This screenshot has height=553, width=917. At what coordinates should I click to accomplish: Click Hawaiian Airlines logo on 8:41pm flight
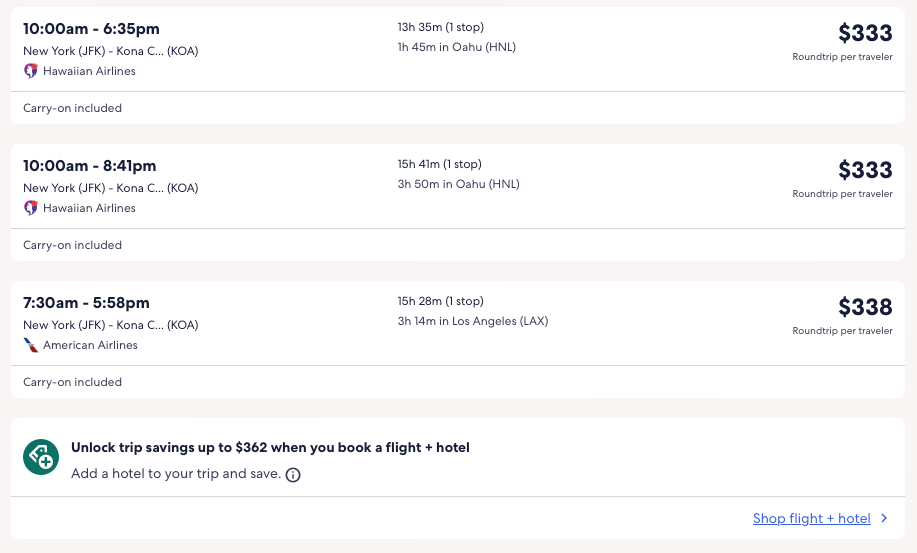[x=31, y=208]
